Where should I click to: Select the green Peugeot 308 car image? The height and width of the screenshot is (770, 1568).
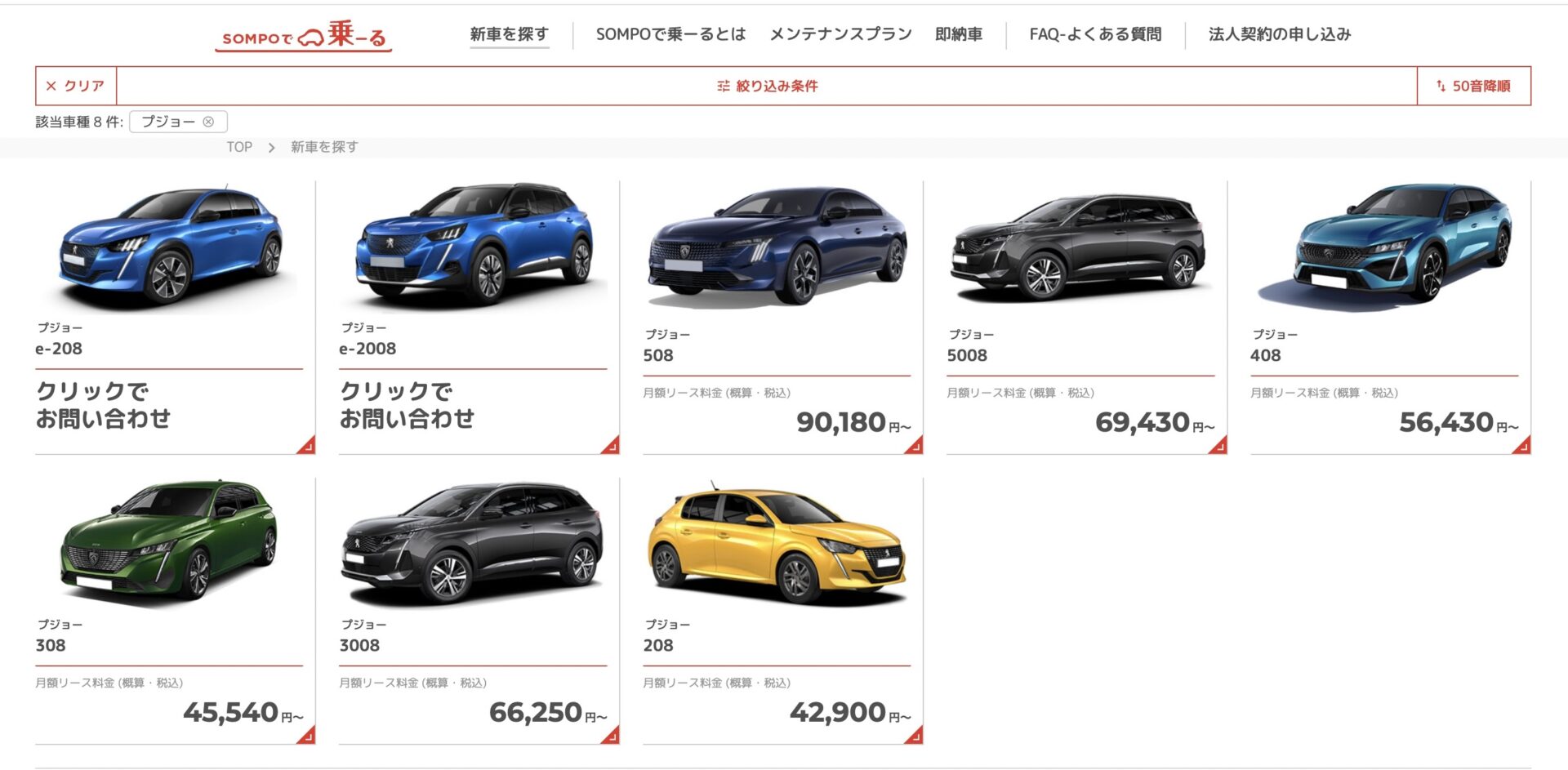coord(168,539)
